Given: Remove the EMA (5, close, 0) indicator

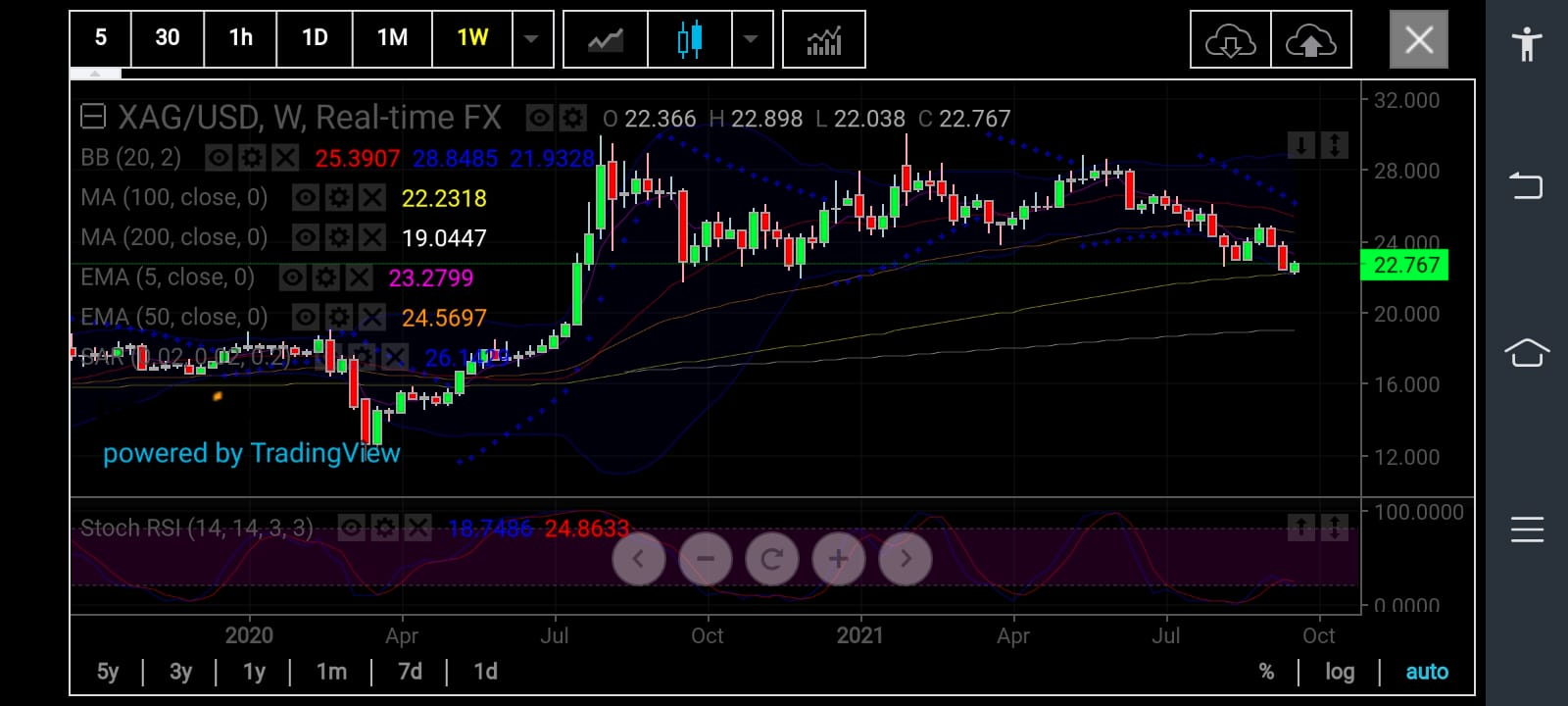Looking at the screenshot, I should point(360,277).
